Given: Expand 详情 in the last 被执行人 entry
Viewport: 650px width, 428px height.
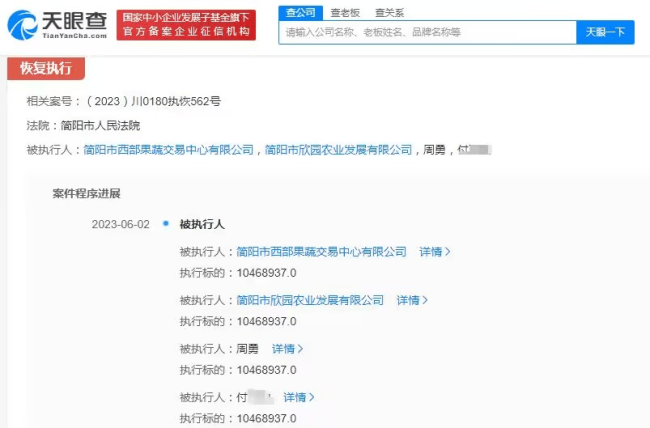Looking at the screenshot, I should 299,397.
